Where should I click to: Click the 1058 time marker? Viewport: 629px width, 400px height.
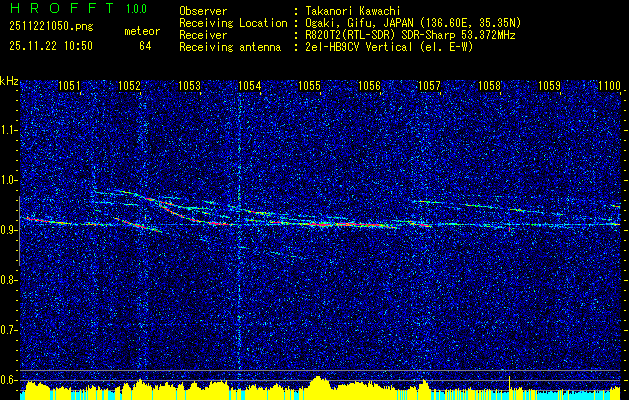point(490,85)
